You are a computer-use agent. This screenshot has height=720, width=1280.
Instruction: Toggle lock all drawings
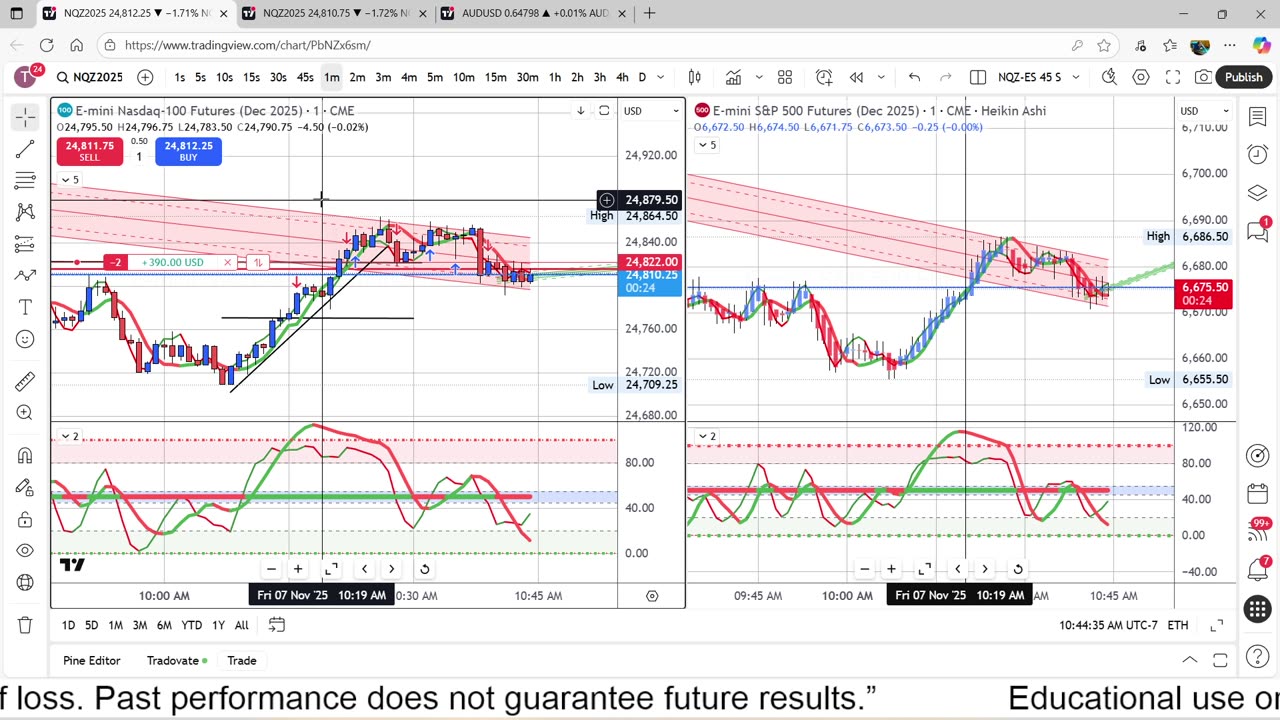[25, 519]
